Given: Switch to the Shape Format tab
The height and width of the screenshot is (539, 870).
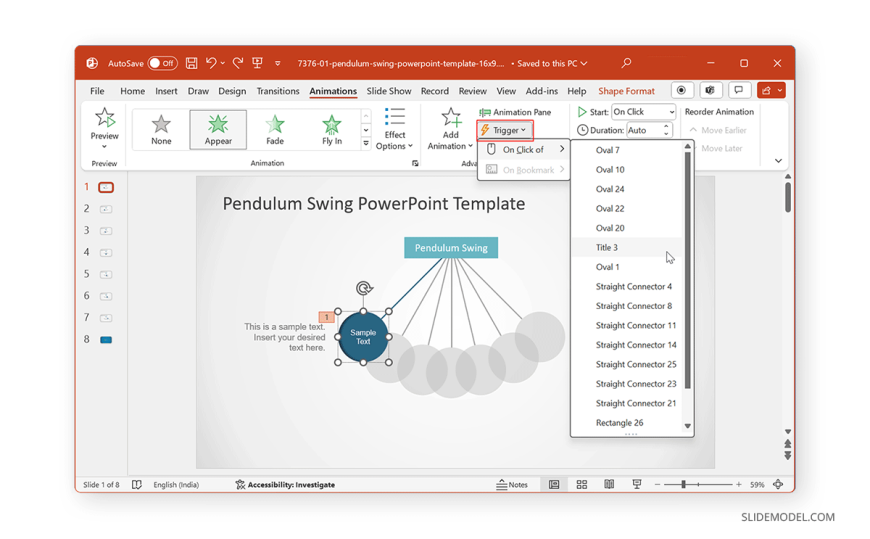Looking at the screenshot, I should [x=626, y=91].
